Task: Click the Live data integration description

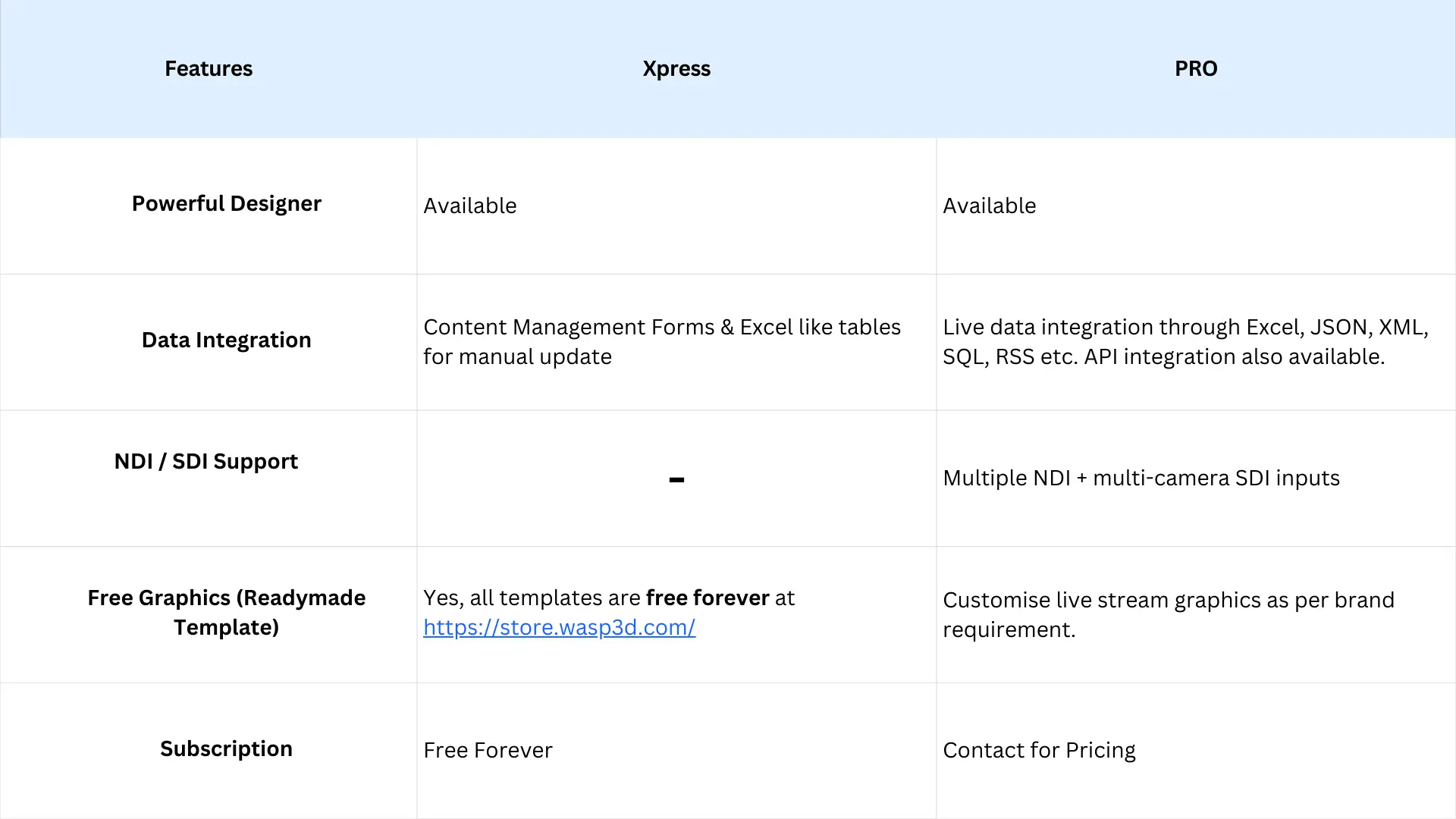Action: (x=1185, y=341)
